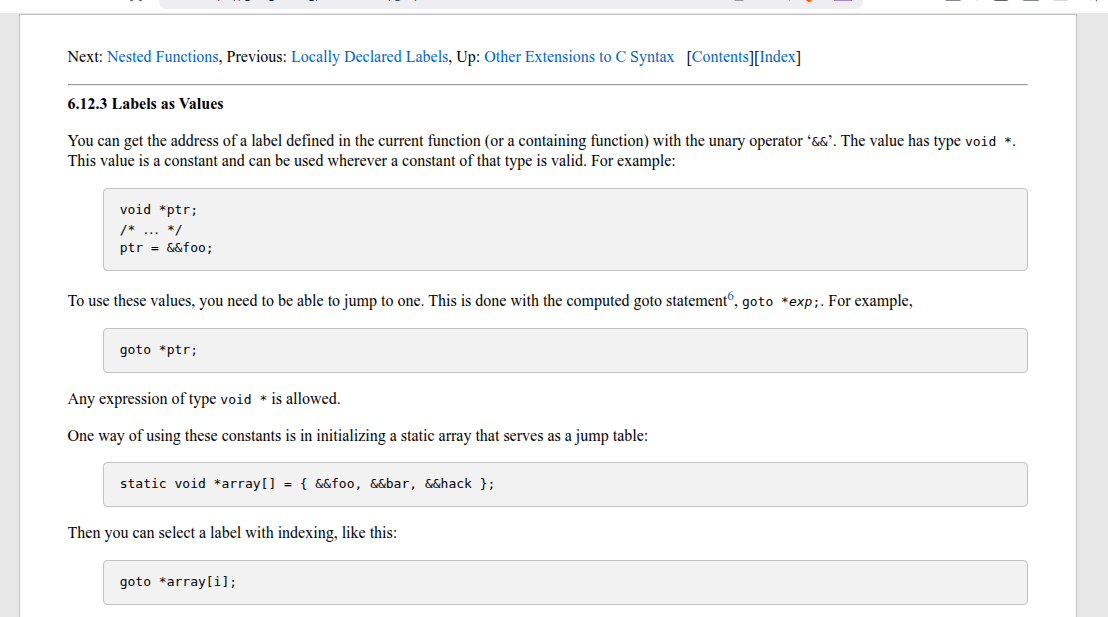The image size is (1108, 617).
Task: Open Other Extensions to C Syntax link
Action: tap(579, 57)
